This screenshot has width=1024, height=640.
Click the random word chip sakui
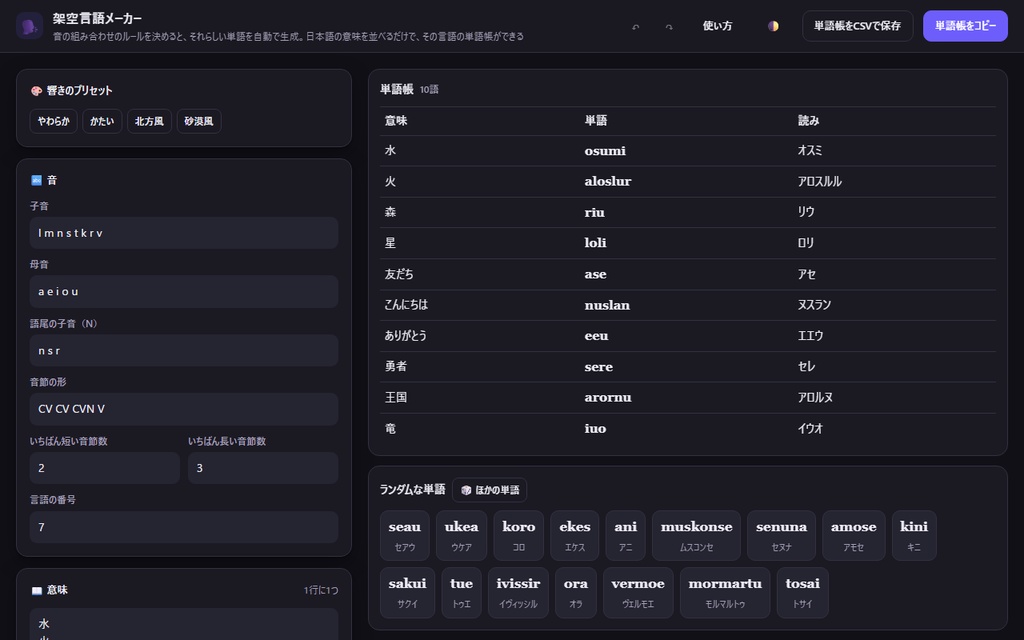408,593
